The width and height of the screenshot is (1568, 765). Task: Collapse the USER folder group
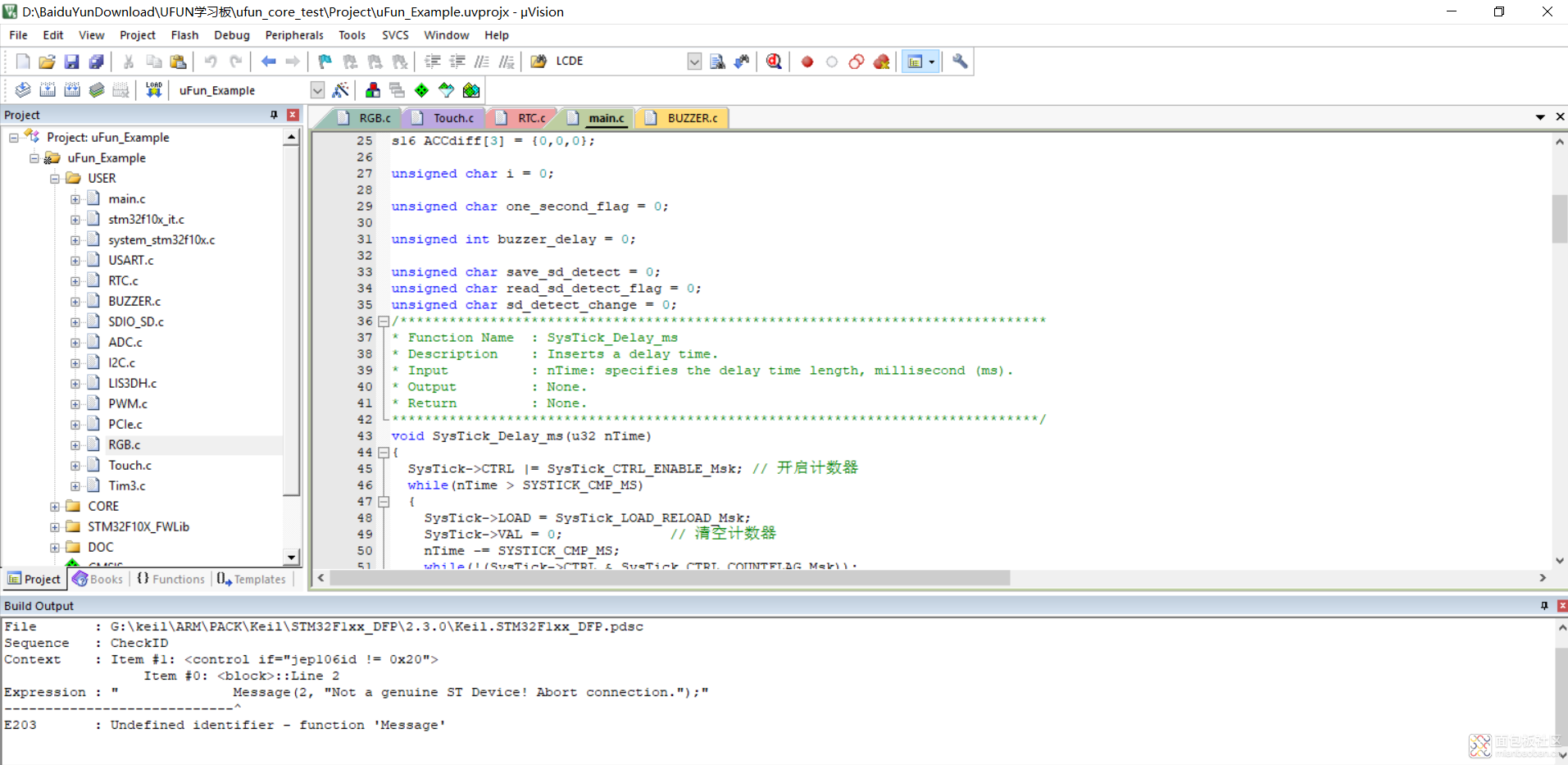55,179
